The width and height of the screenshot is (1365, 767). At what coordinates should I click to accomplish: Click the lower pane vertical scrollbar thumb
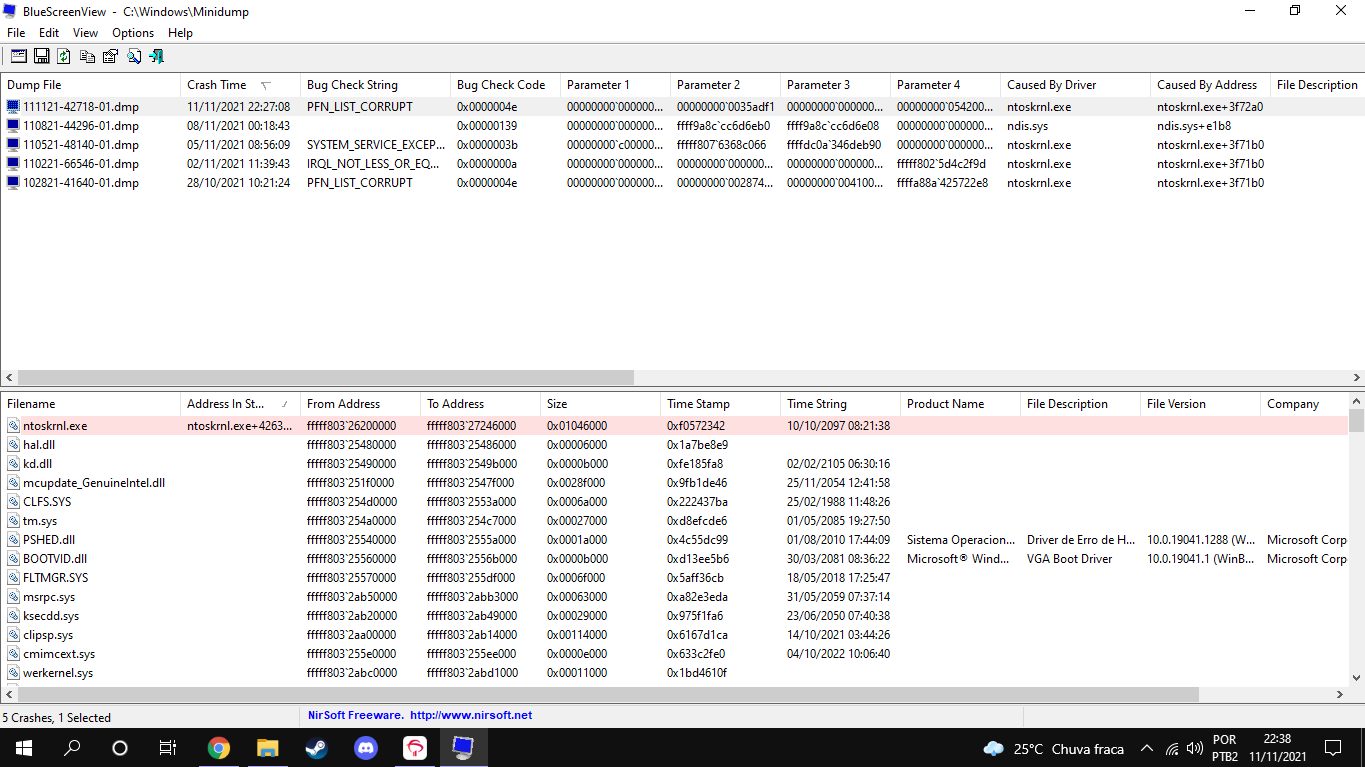1356,420
